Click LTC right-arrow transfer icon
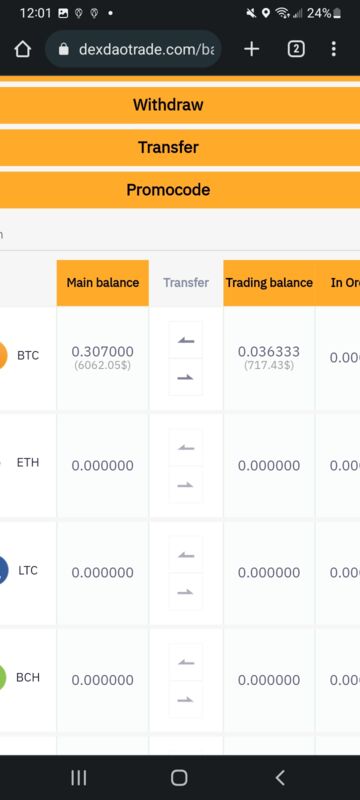 [x=186, y=591]
